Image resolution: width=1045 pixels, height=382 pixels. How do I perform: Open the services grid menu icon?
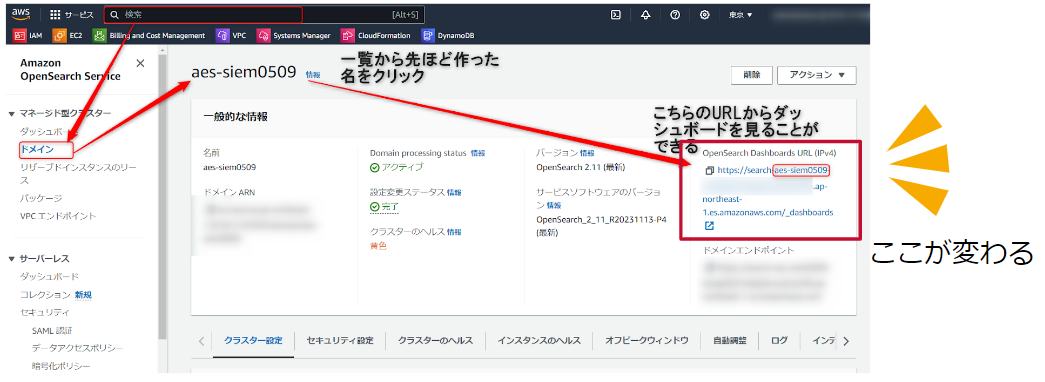[x=55, y=15]
